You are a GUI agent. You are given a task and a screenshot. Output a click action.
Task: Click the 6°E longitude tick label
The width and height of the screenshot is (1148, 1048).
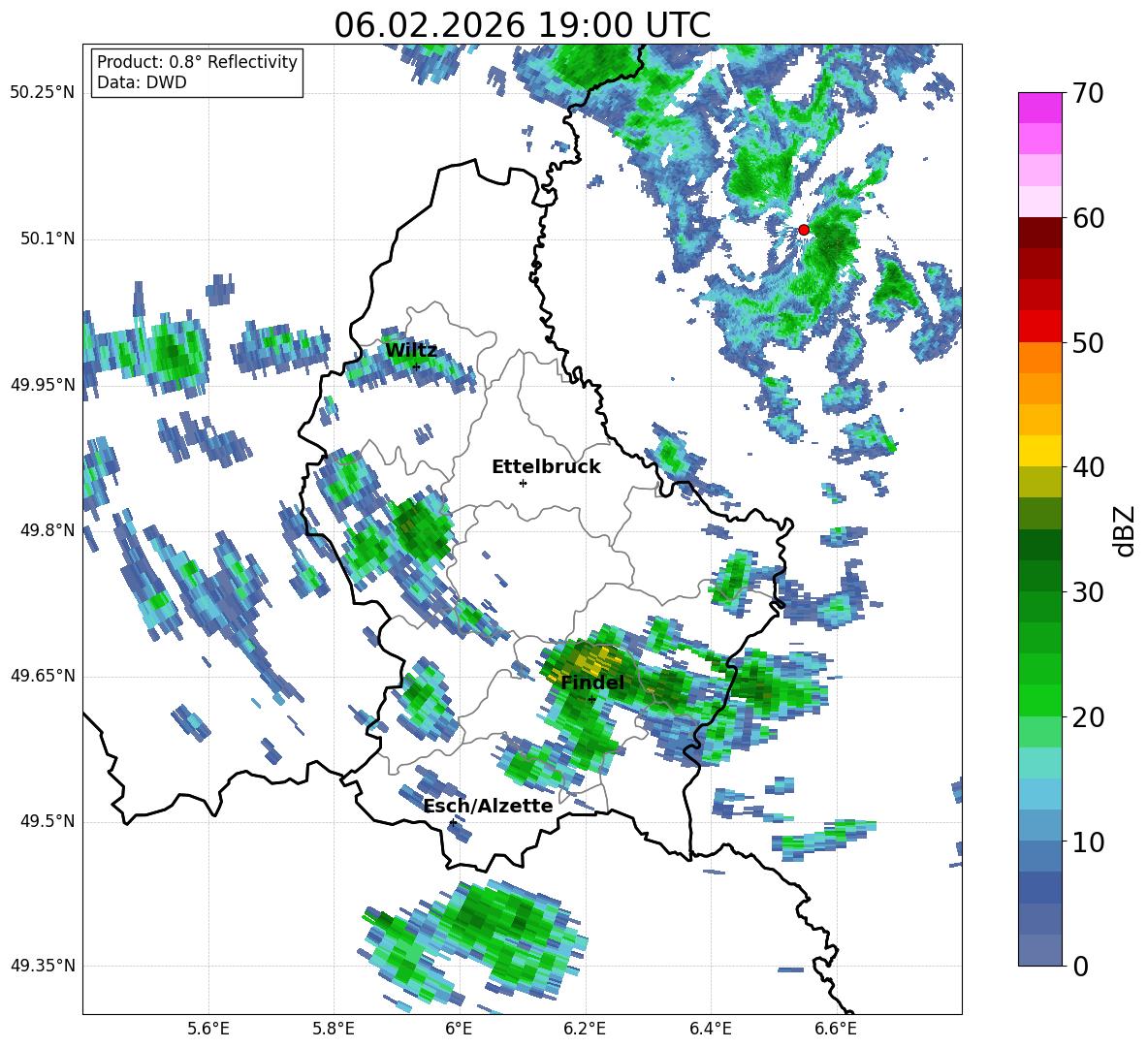pyautogui.click(x=459, y=1029)
